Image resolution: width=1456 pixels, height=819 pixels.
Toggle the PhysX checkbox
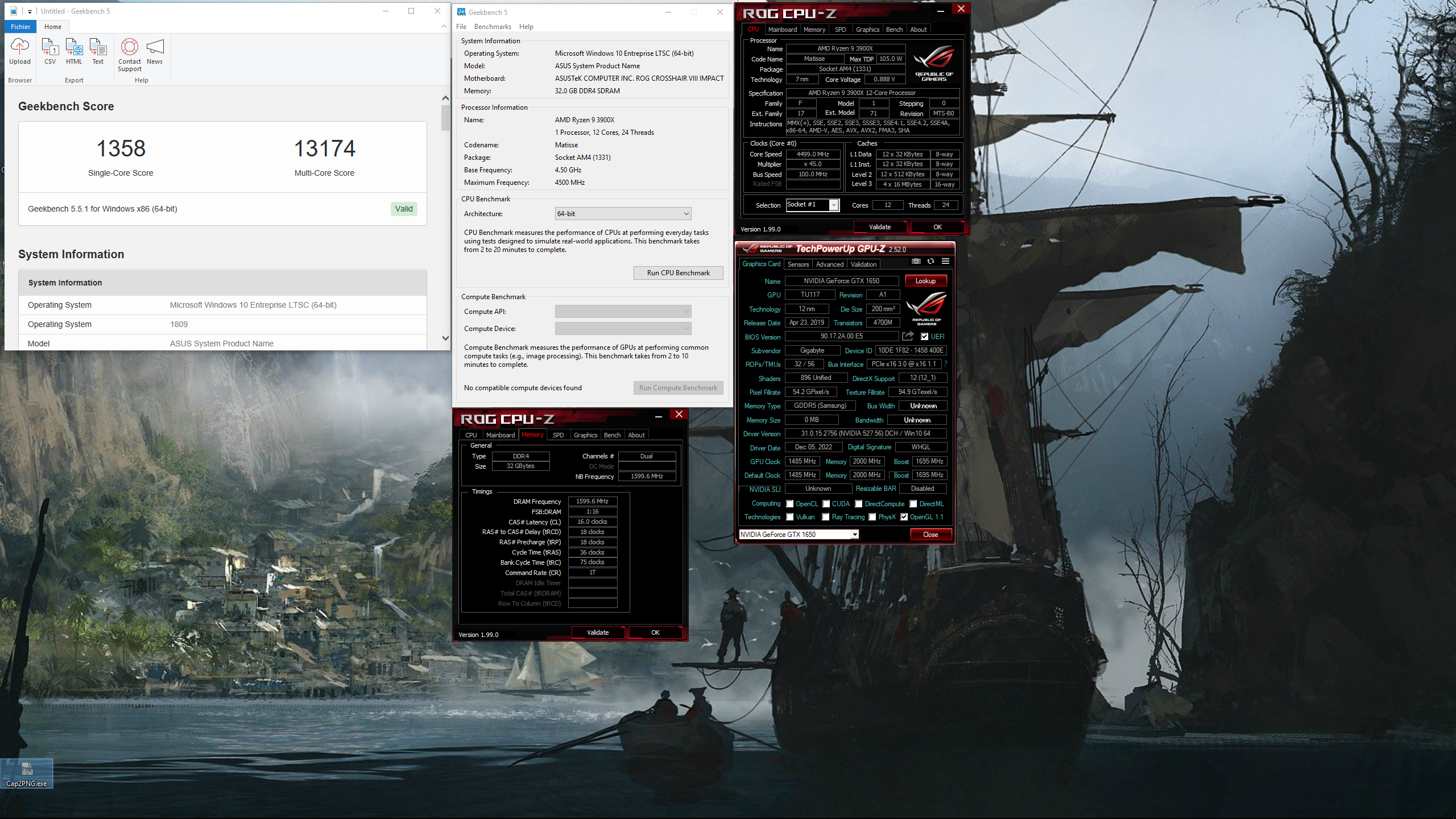click(872, 517)
